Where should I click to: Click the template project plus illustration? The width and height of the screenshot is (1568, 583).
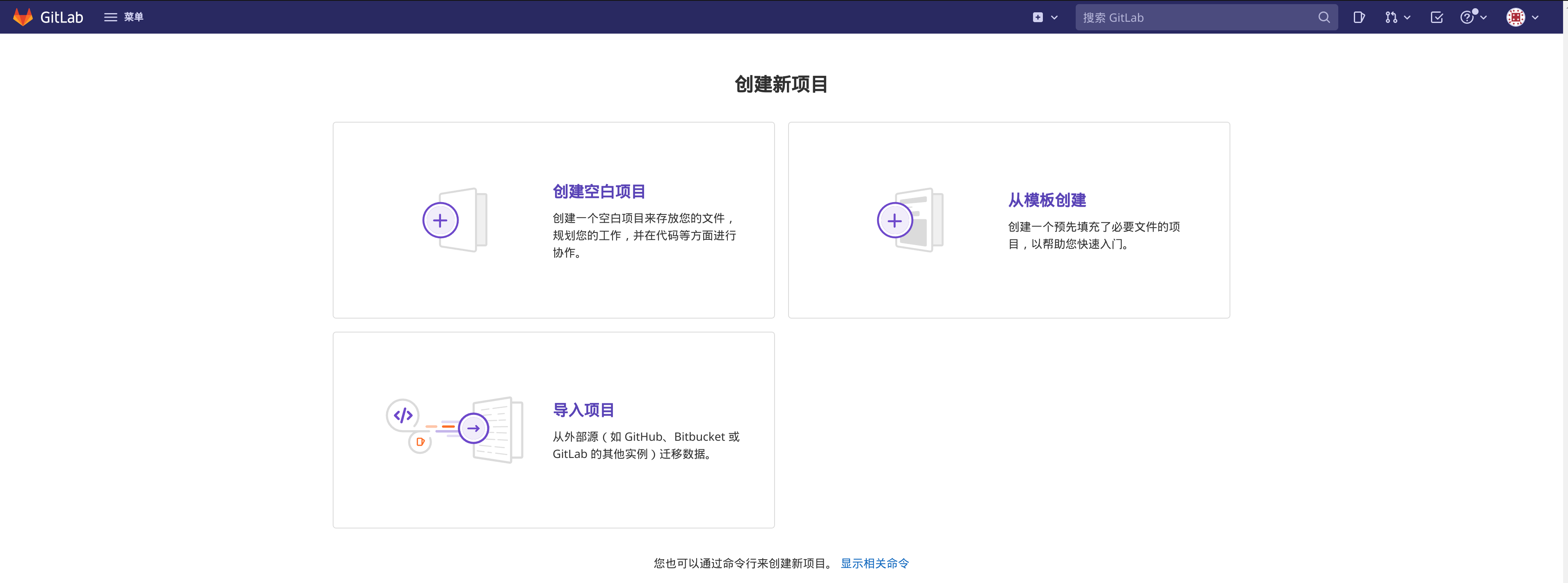point(910,220)
